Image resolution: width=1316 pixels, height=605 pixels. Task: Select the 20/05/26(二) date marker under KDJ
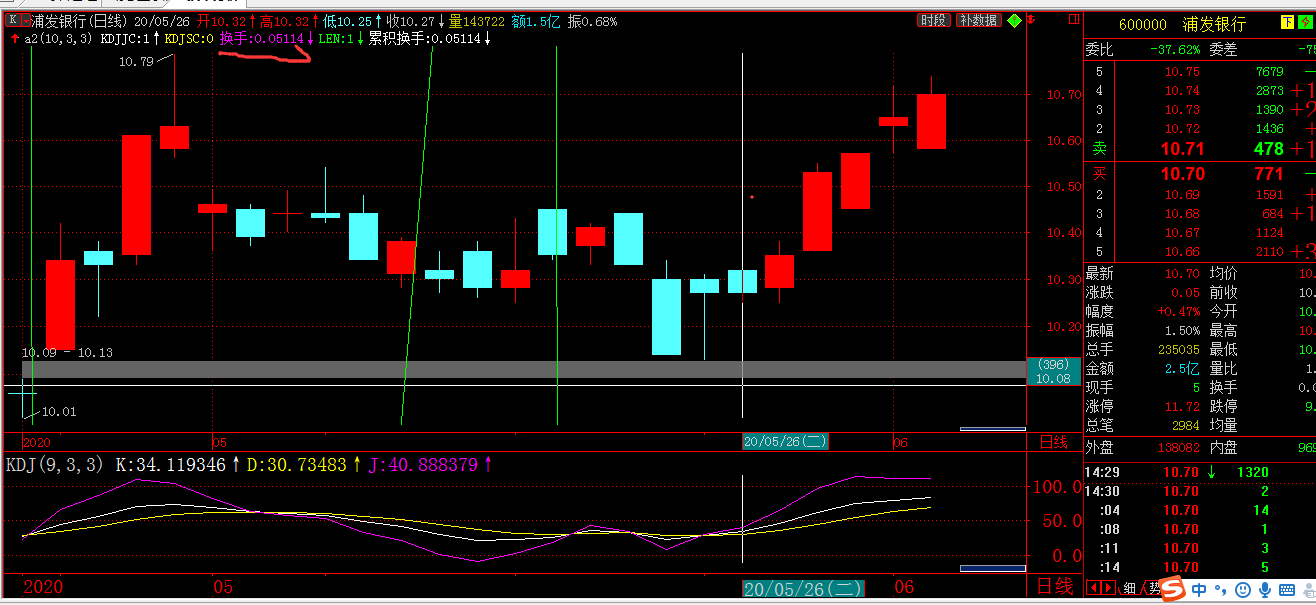803,588
